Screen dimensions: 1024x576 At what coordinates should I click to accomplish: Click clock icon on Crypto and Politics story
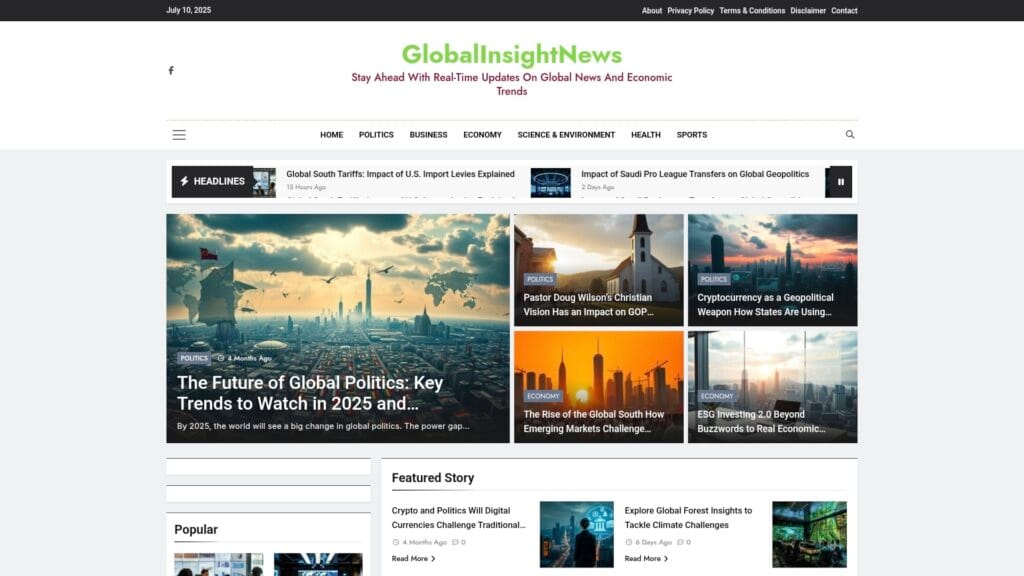pyautogui.click(x=396, y=542)
